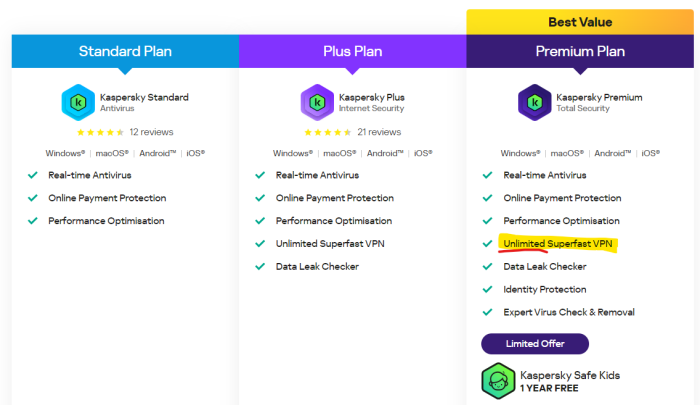Image resolution: width=700 pixels, height=405 pixels.
Task: Select the Plus Plan header tab
Action: tap(352, 51)
